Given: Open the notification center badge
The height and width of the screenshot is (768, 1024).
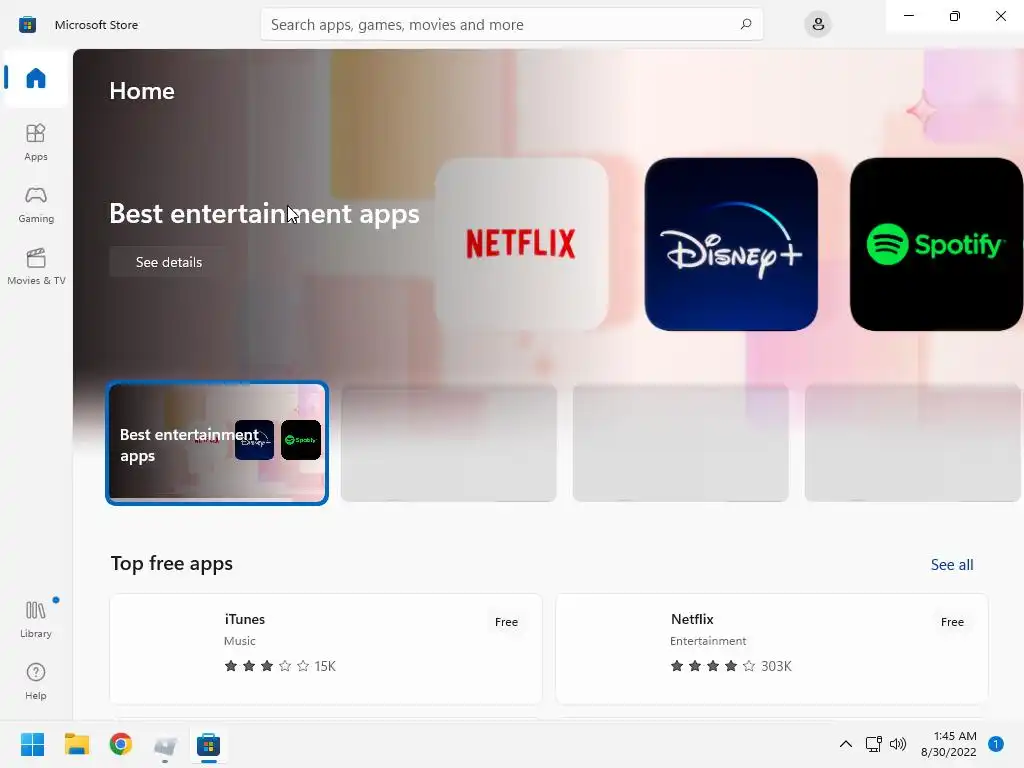Looking at the screenshot, I should pyautogui.click(x=996, y=744).
